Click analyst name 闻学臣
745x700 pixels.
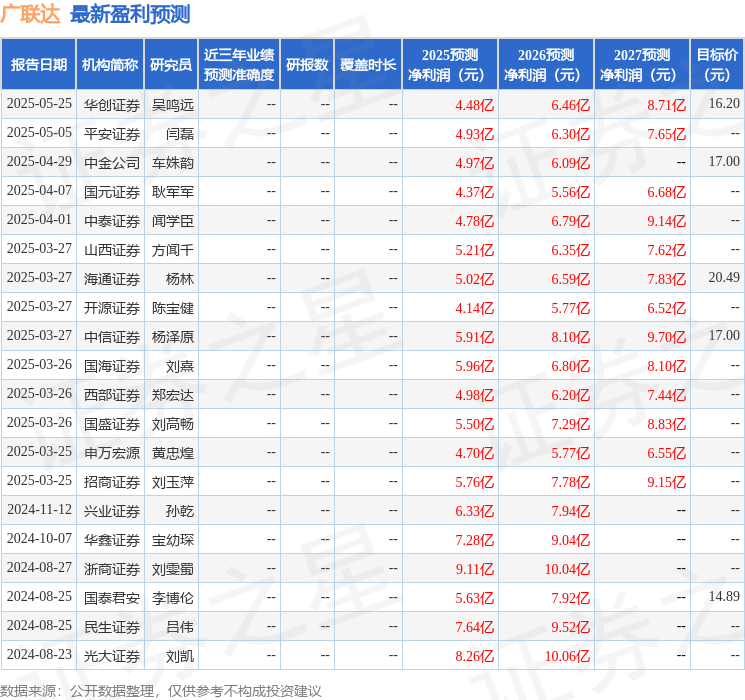coord(172,221)
